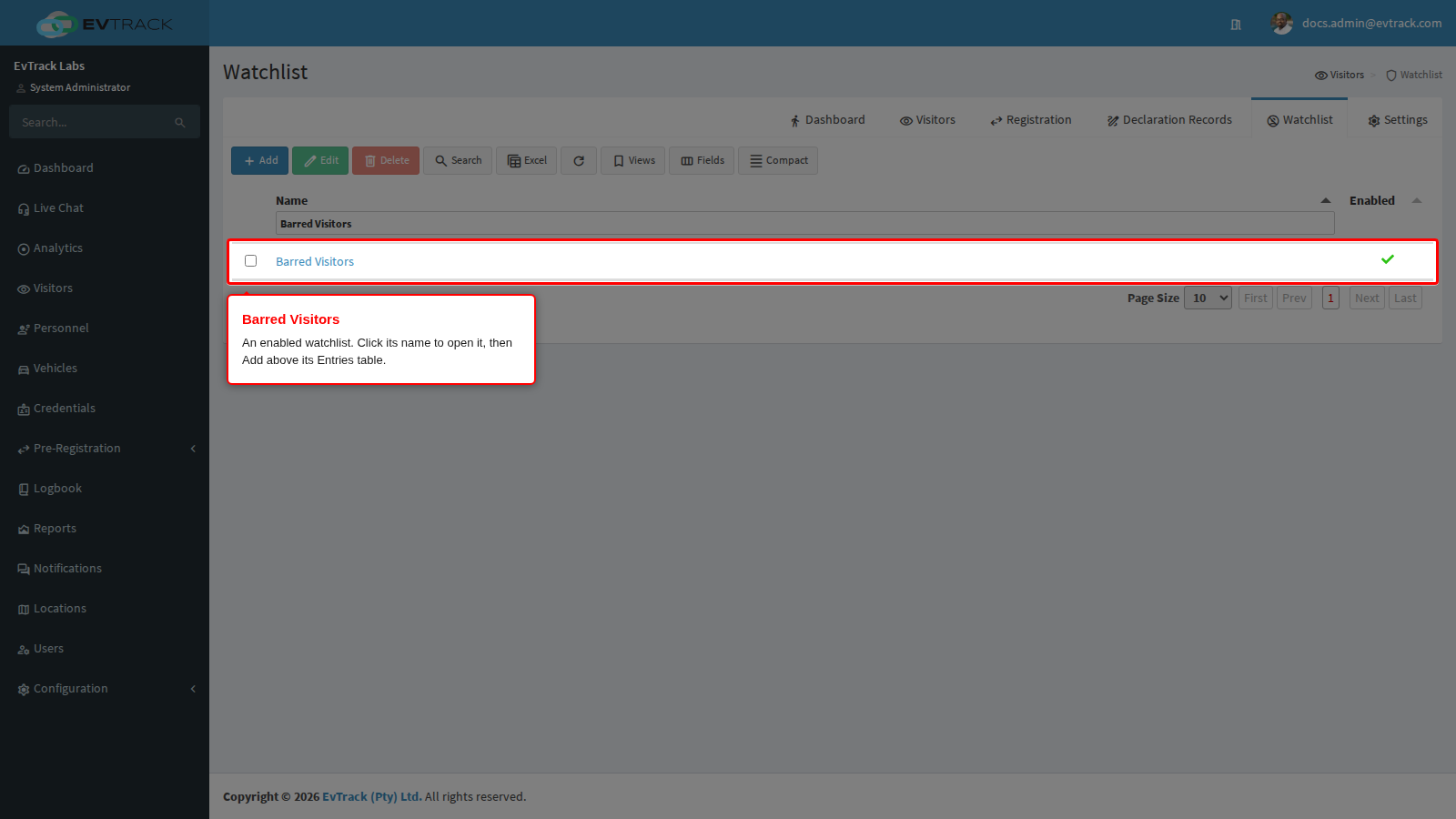1456x819 pixels.
Task: Sort by the Enabled column arrow
Action: coord(1417,200)
